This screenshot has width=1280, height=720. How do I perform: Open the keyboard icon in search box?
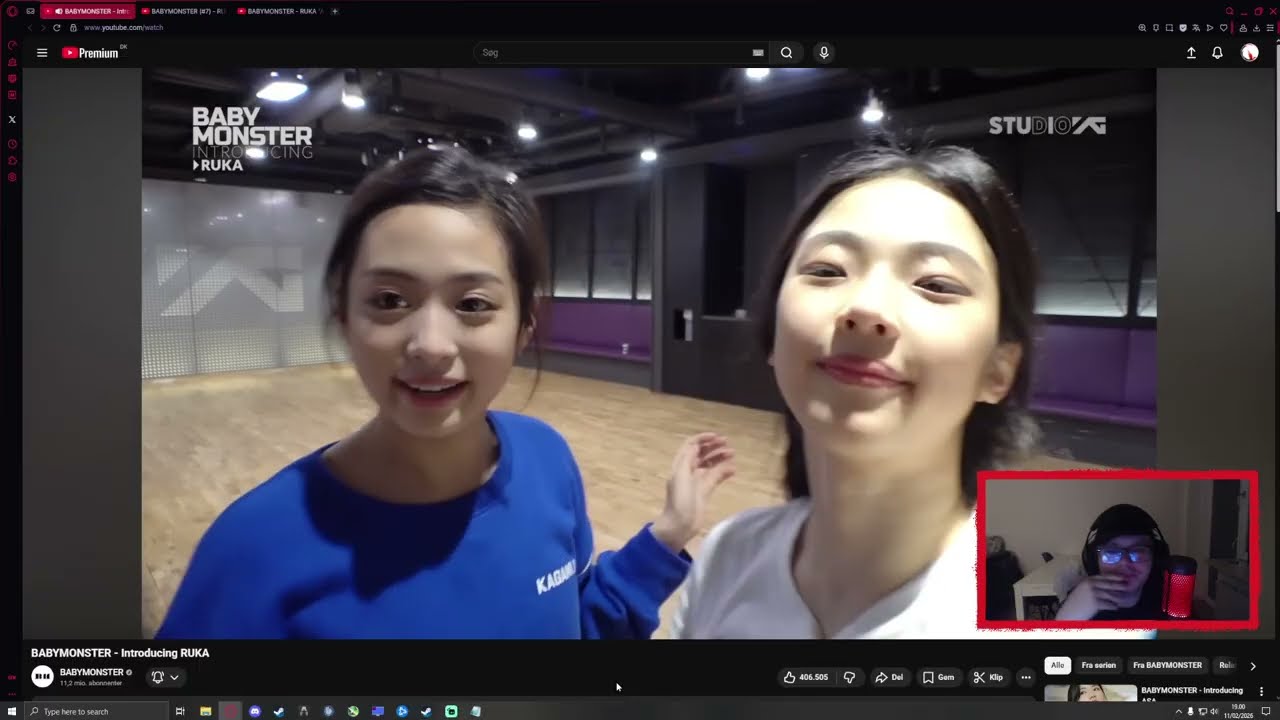click(758, 53)
